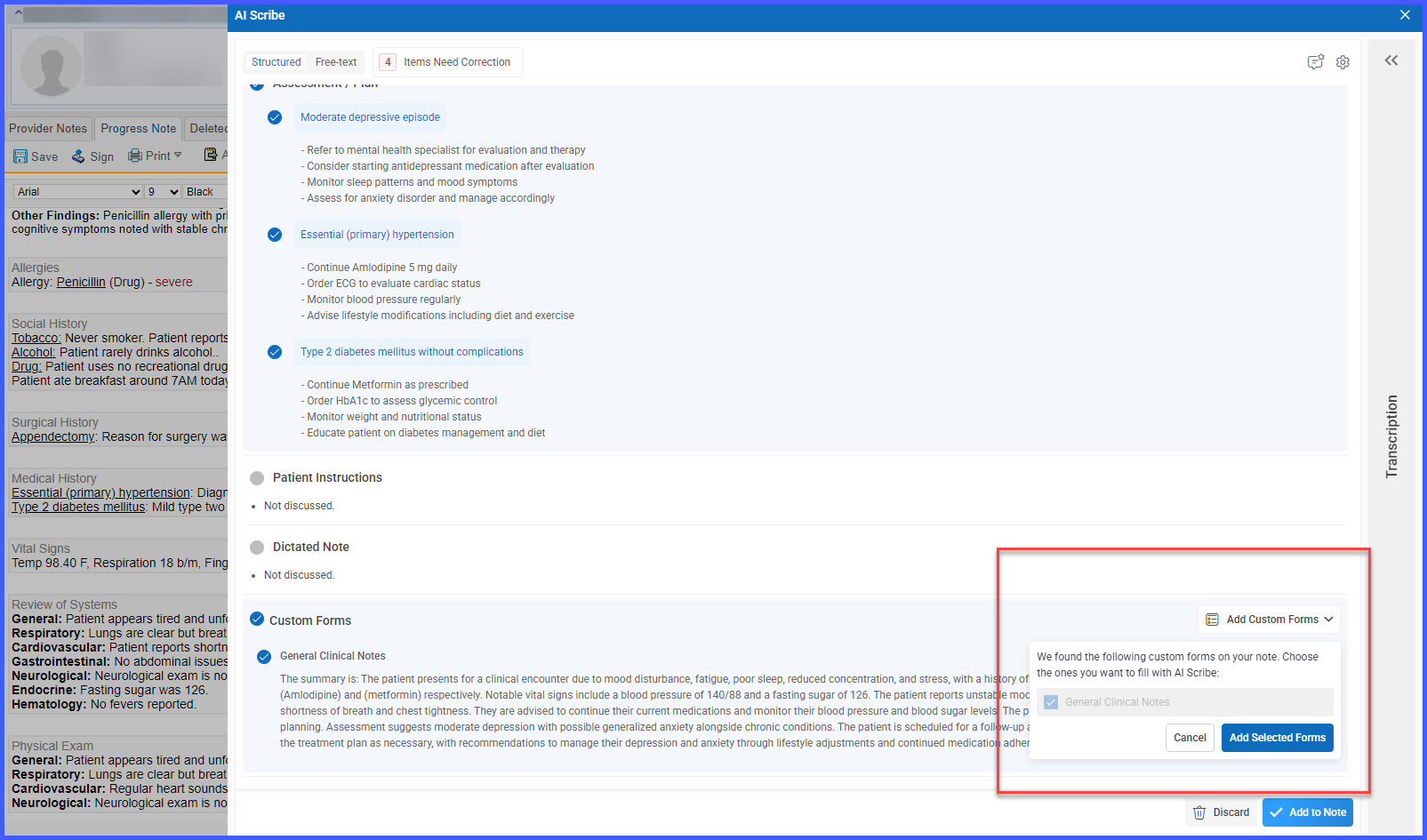Switch to the Free-text tab

click(336, 62)
